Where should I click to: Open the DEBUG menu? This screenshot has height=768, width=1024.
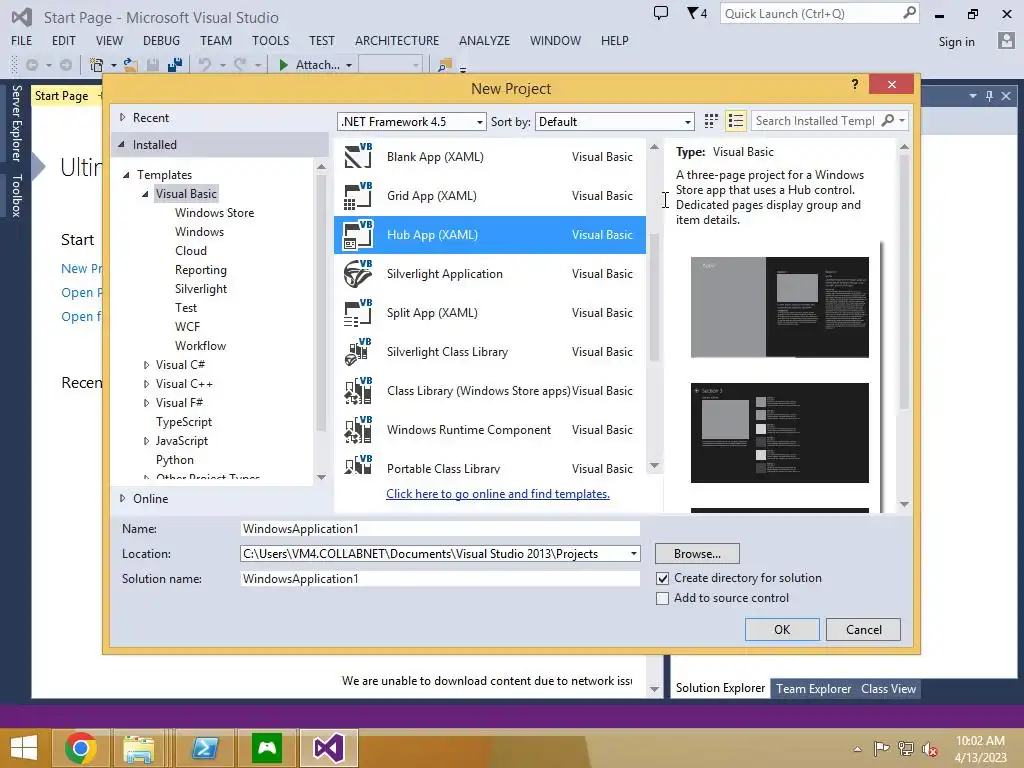[161, 40]
